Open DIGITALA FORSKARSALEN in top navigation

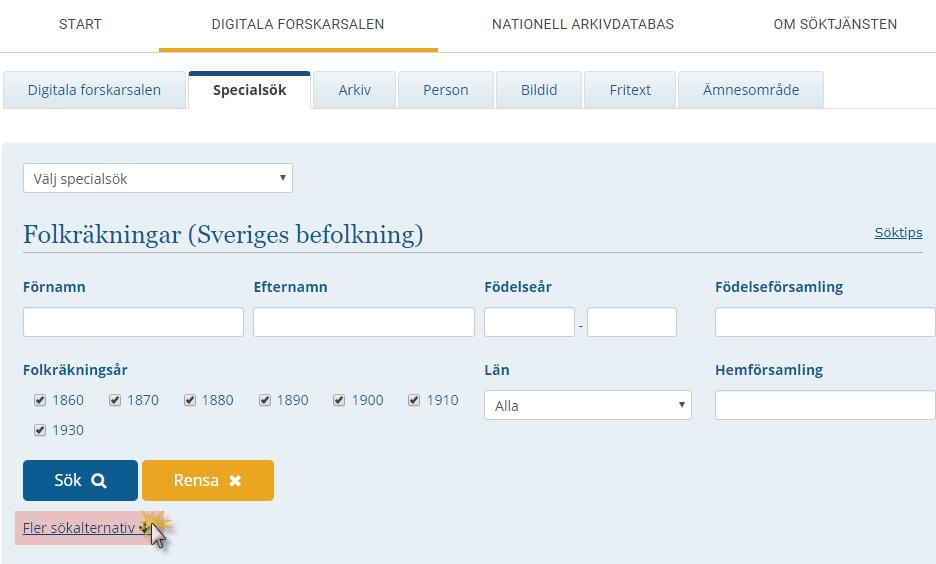298,24
